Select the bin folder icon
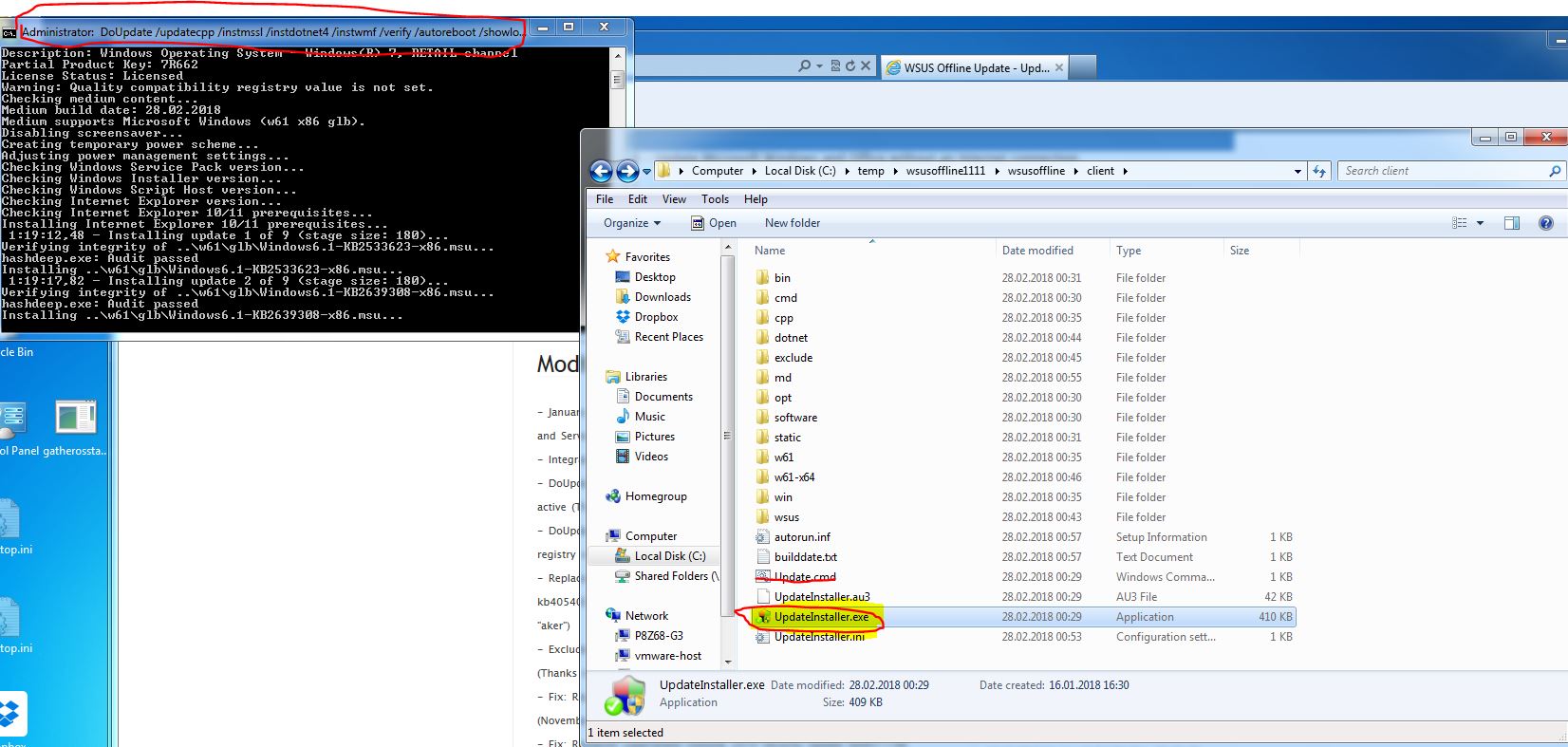Image resolution: width=1568 pixels, height=747 pixels. [763, 277]
